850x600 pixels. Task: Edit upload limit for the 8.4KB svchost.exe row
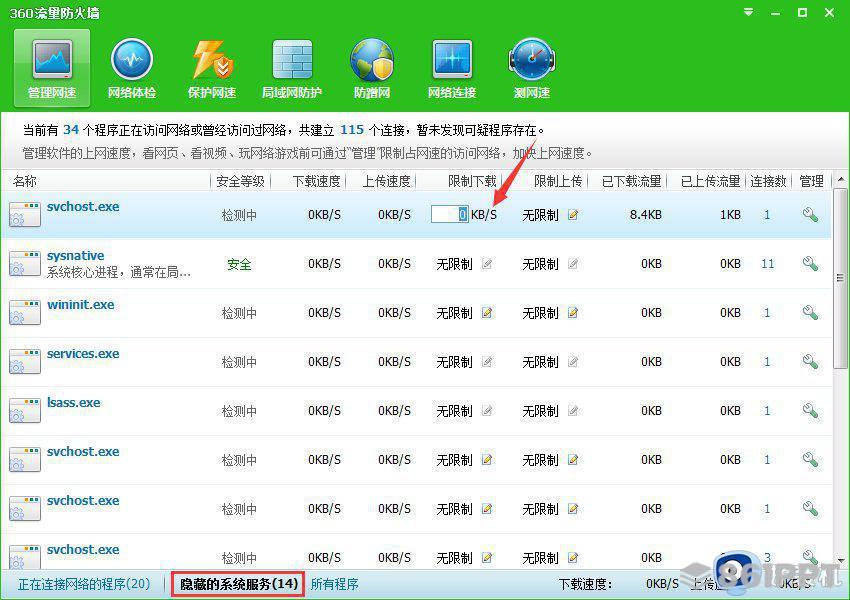pyautogui.click(x=572, y=215)
